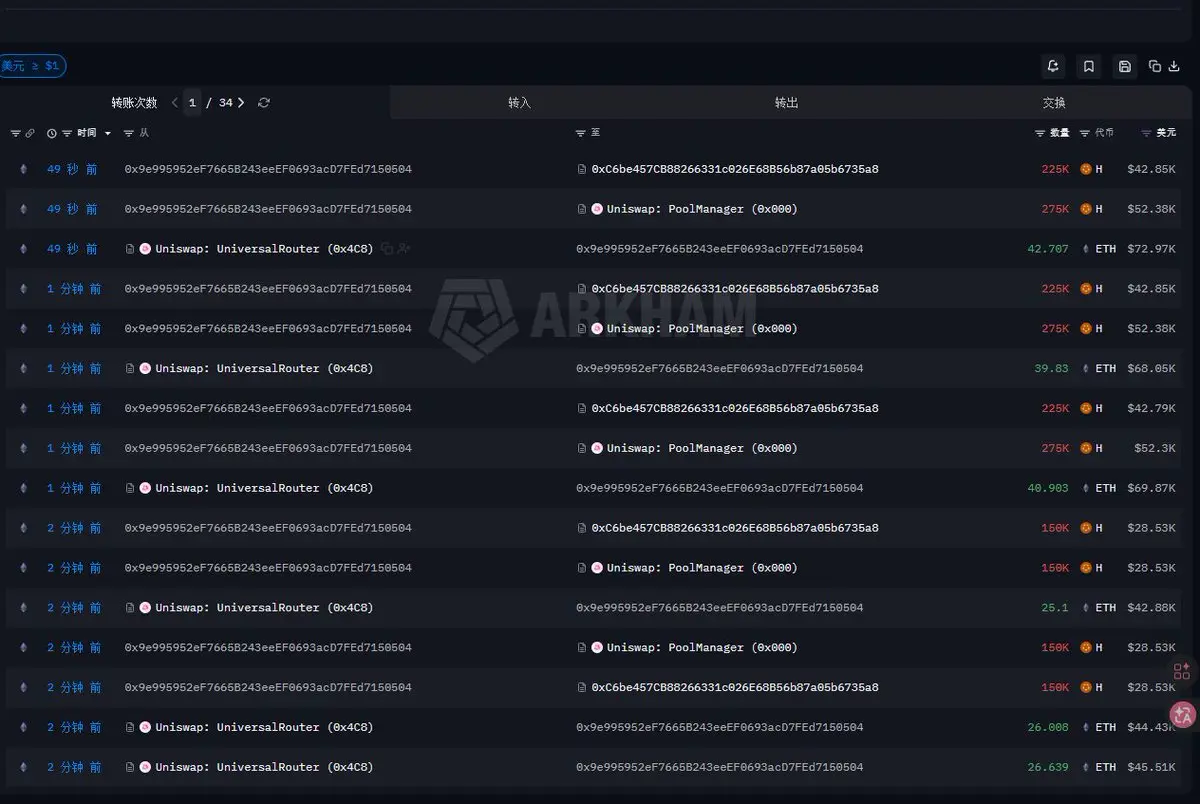Click the save floppy-disk icon
This screenshot has height=804, width=1200.
tap(1125, 66)
